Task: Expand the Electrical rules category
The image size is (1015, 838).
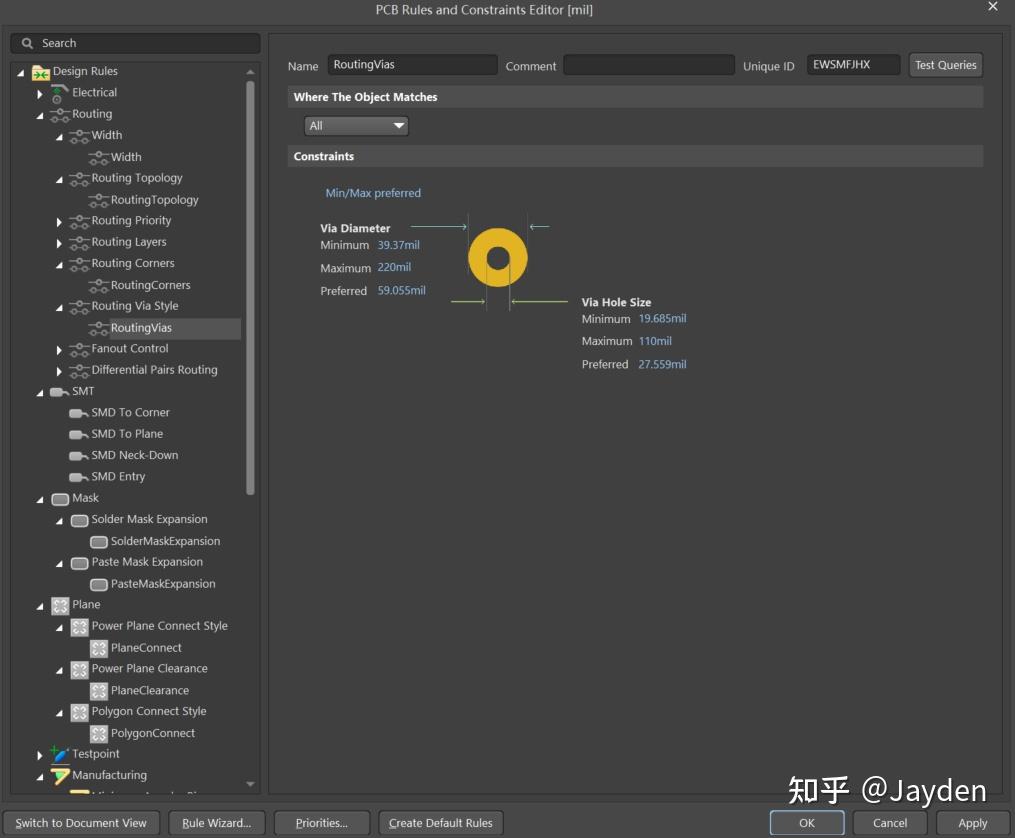Action: pos(39,94)
